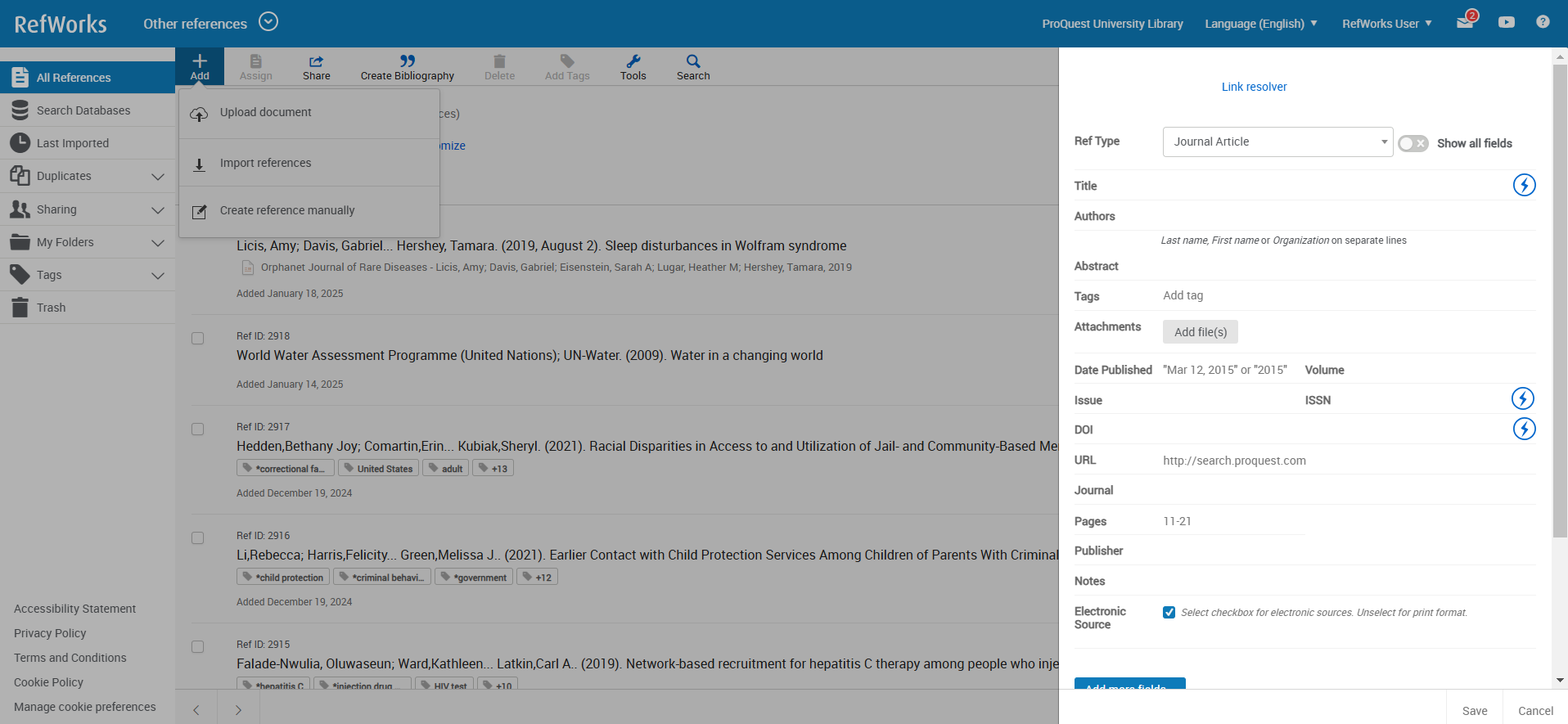Select Import references menu item
Image resolution: width=1568 pixels, height=724 pixels.
[309, 163]
